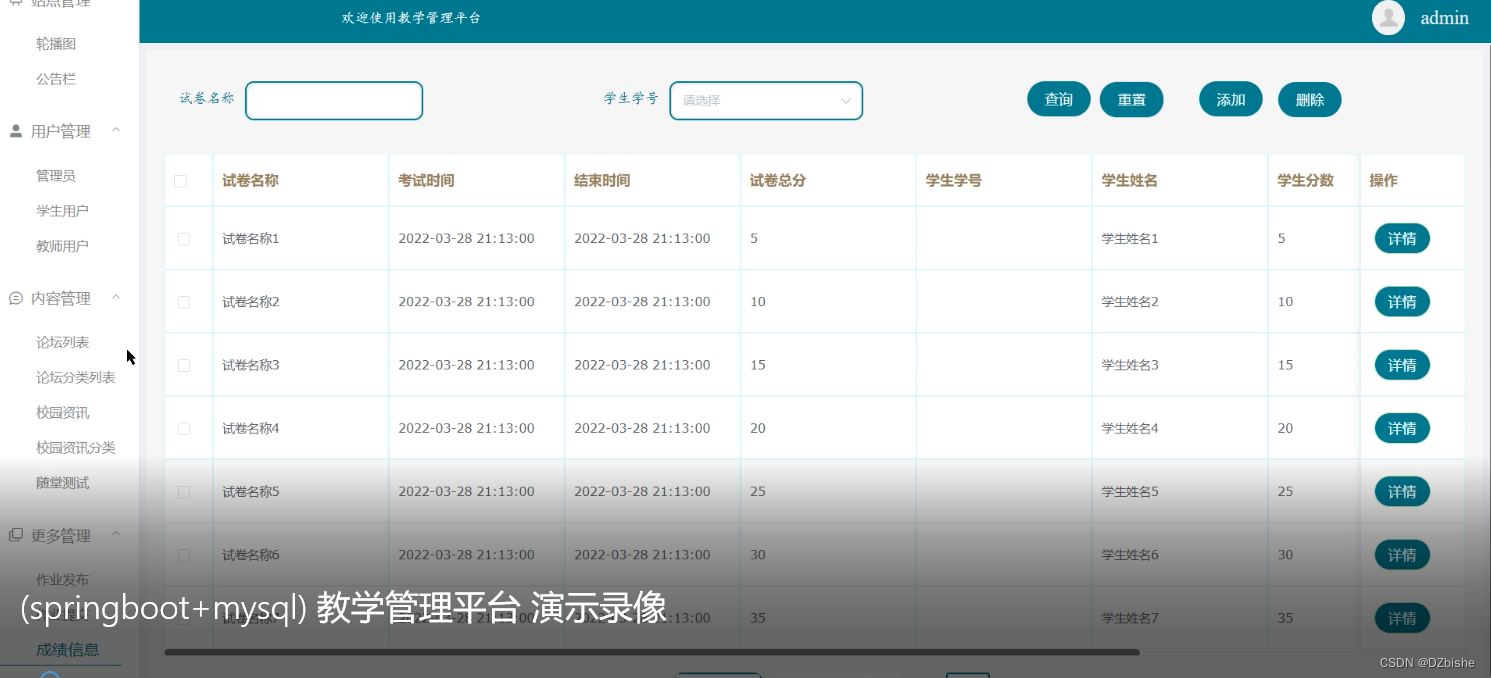
Task: View 详情 for 试卷名称5
Action: tap(1402, 492)
